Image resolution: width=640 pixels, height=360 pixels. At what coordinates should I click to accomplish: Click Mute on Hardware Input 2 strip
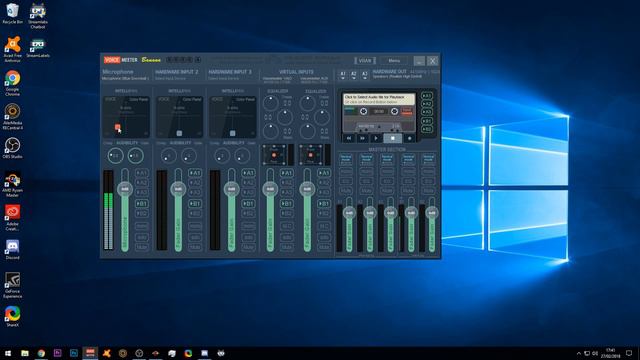pyautogui.click(x=195, y=247)
